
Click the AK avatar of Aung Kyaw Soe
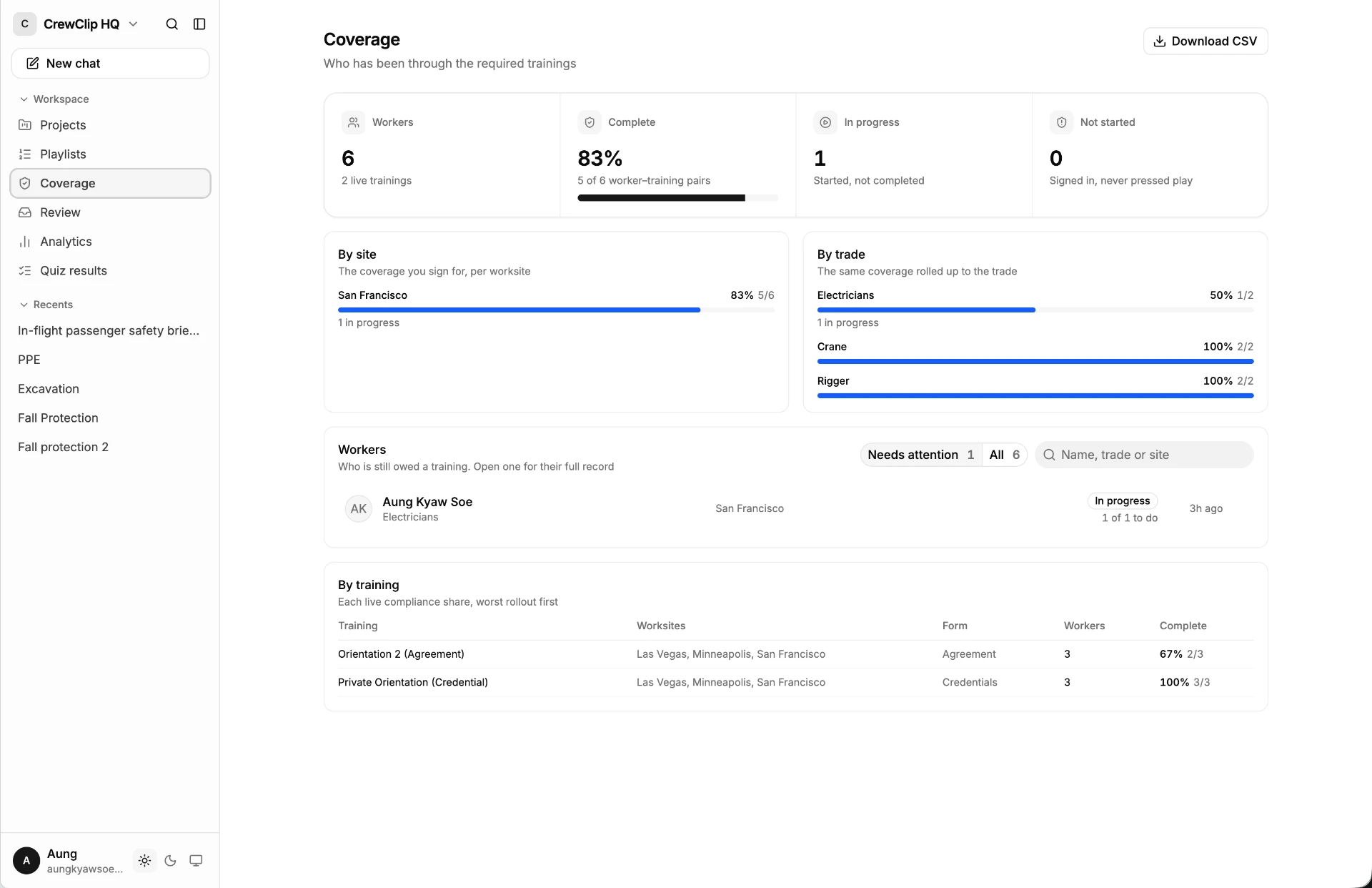359,509
